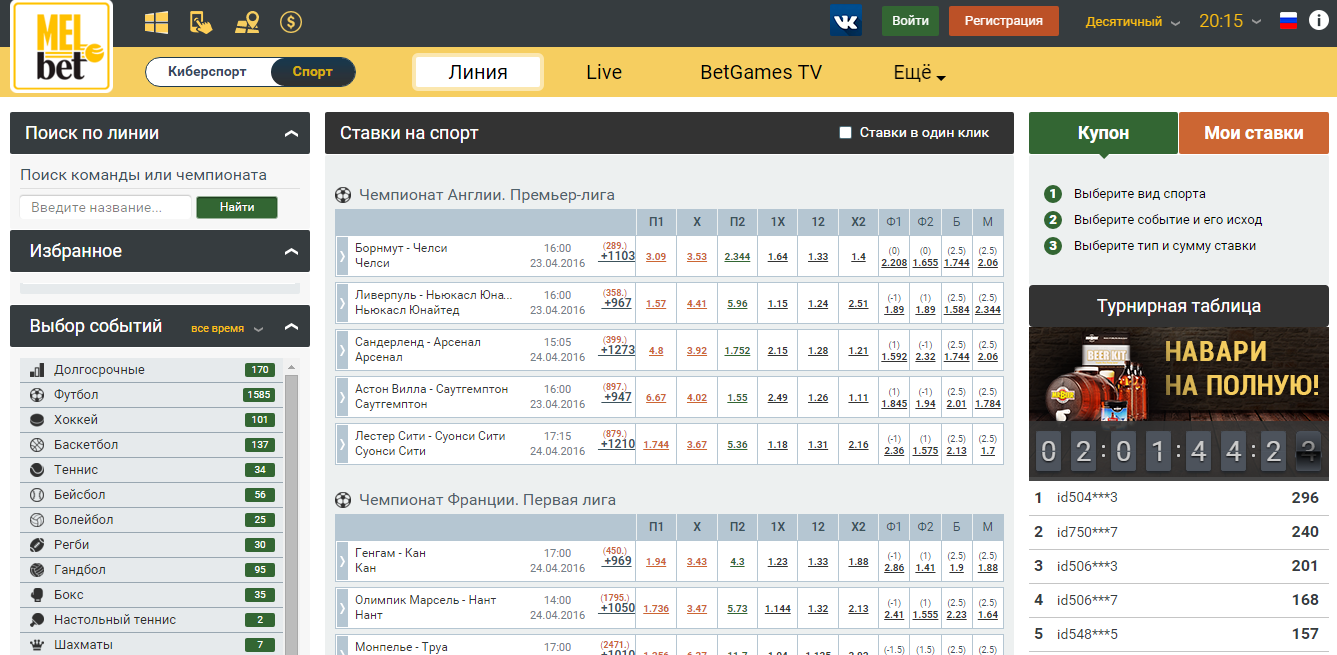The height and width of the screenshot is (655, 1337).
Task: Select the Бейсбол ball icon
Action: [37, 495]
